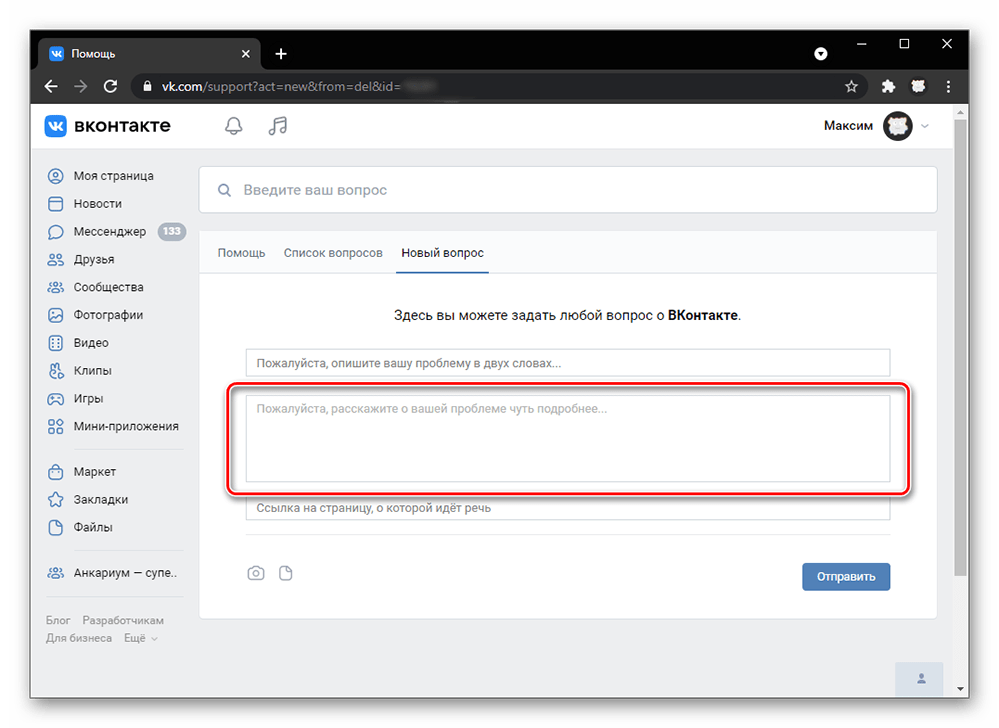This screenshot has width=999, height=728.
Task: Open the Друзья menu link
Action: (94, 259)
